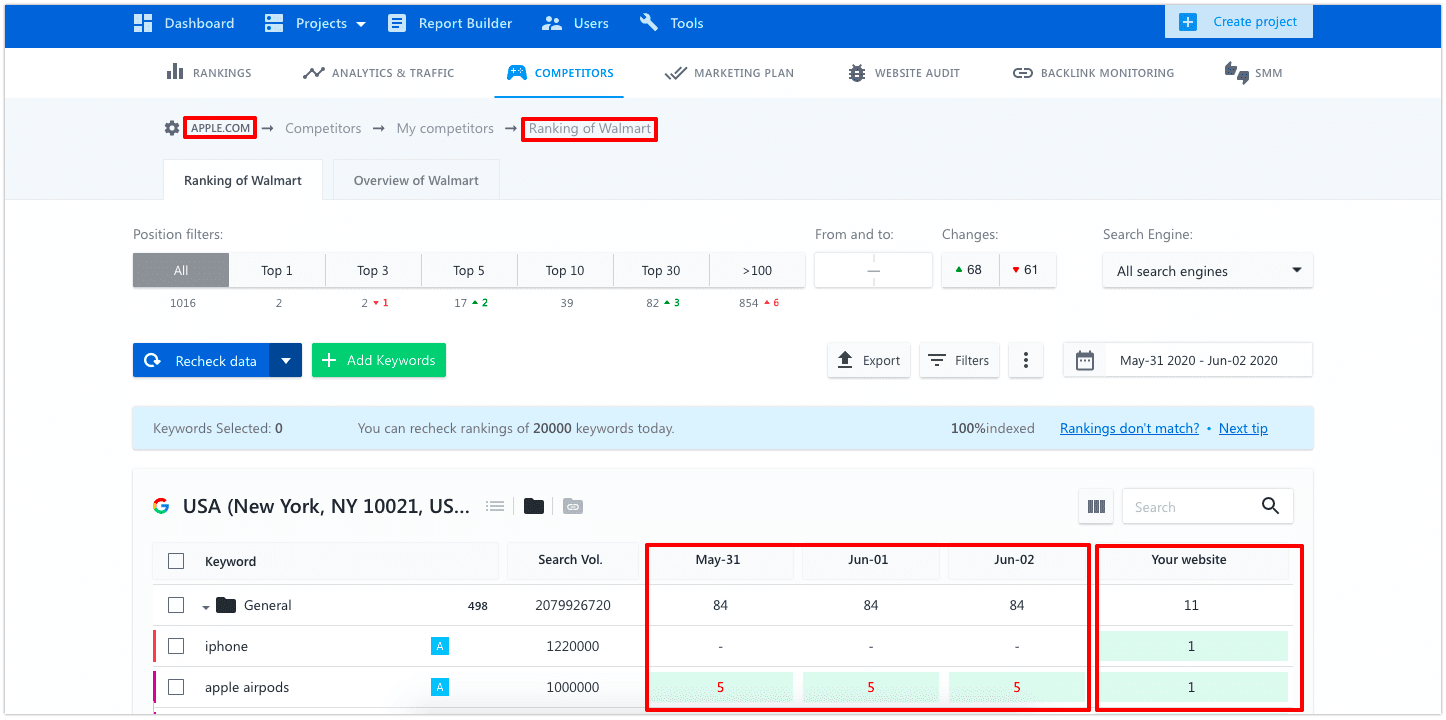Open the columns settings icon

point(1096,506)
